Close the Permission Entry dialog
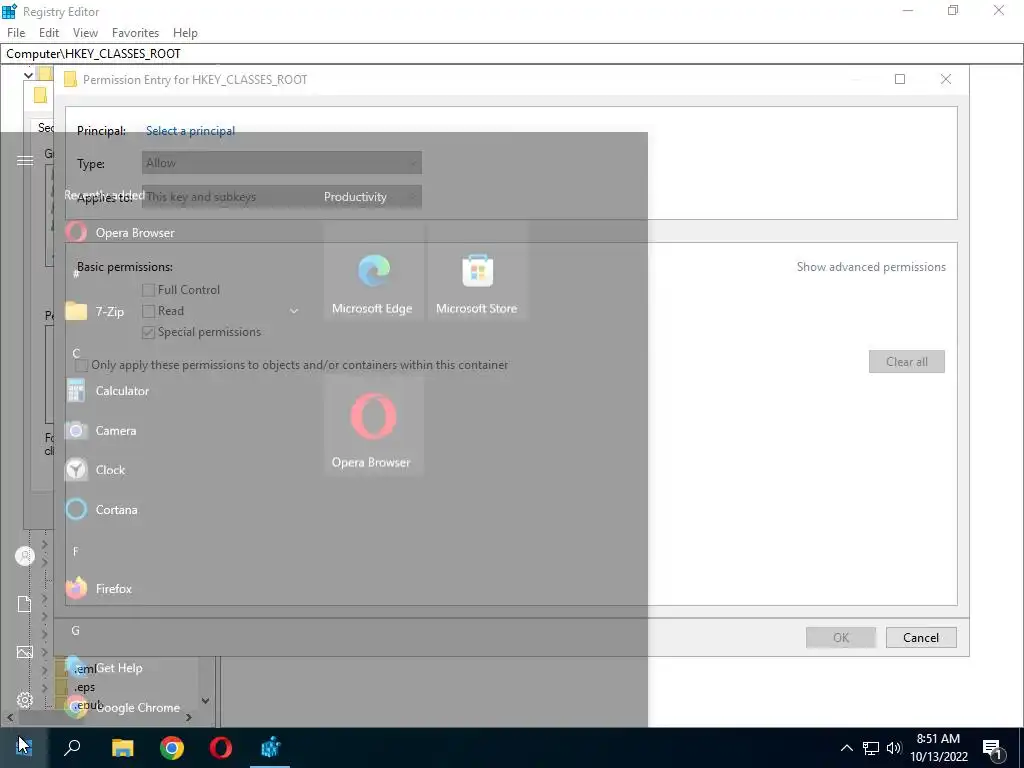The height and width of the screenshot is (768, 1024). pos(946,79)
